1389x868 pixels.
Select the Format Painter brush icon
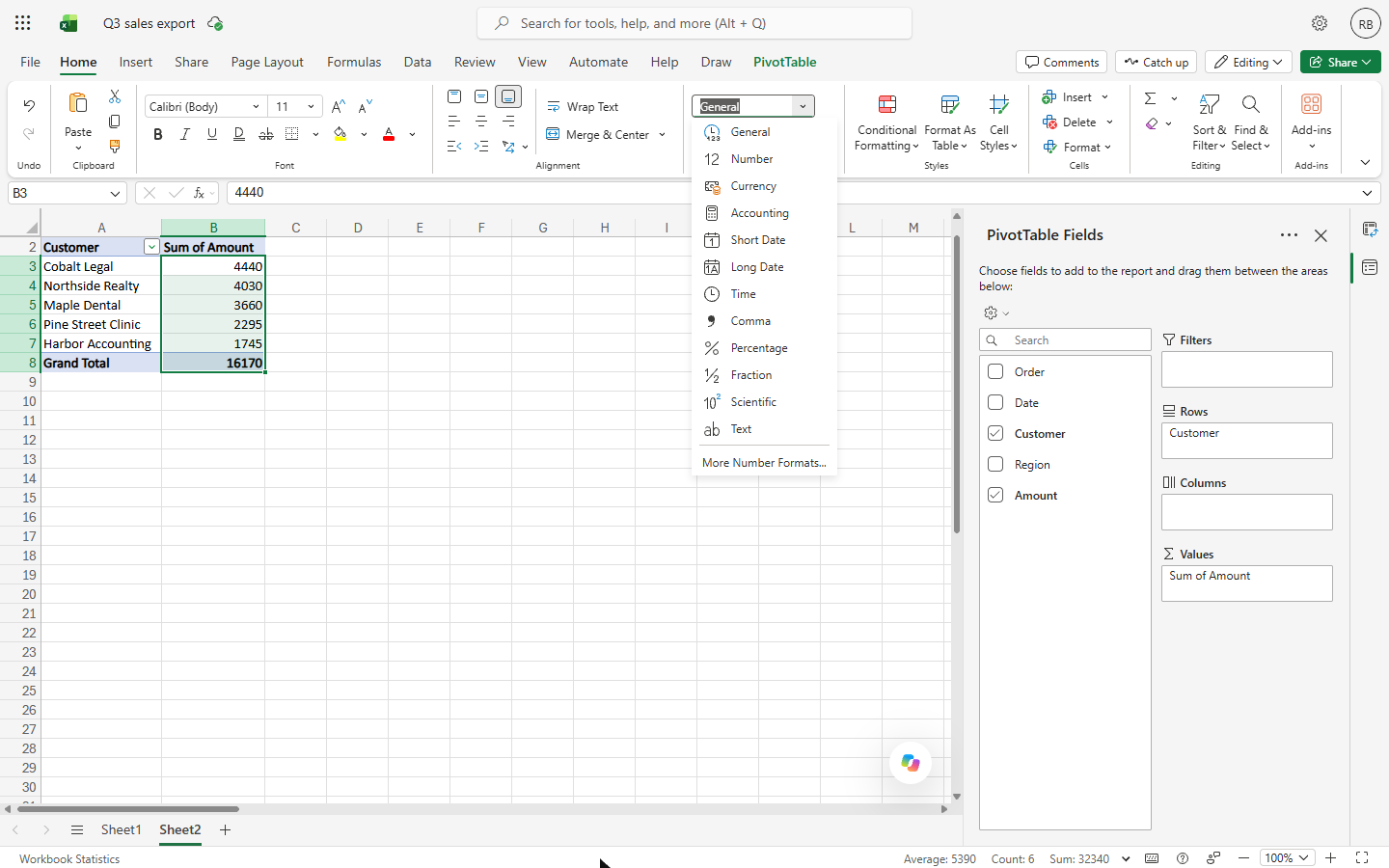pyautogui.click(x=115, y=146)
